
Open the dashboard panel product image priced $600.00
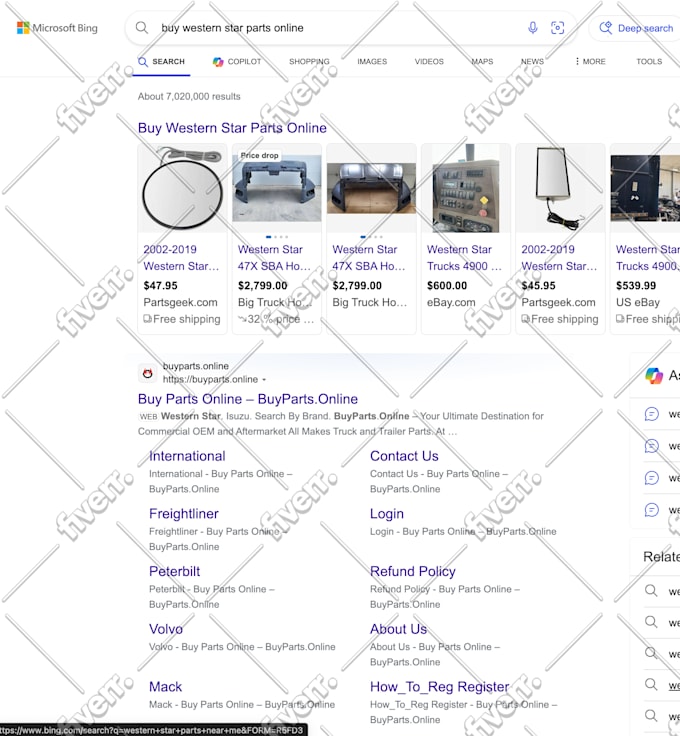pos(466,188)
